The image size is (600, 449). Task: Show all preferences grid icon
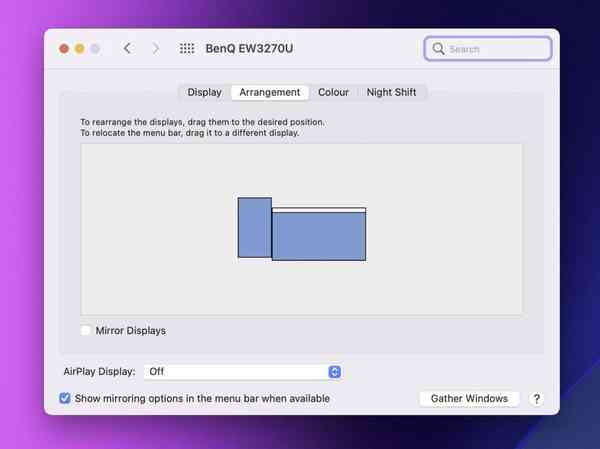click(x=187, y=49)
